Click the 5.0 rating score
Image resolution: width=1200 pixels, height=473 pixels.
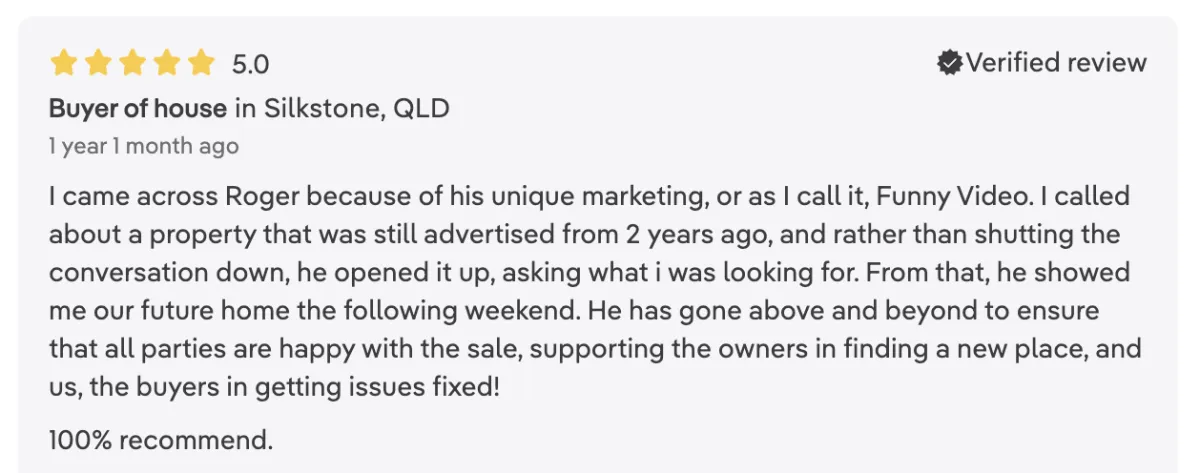250,65
